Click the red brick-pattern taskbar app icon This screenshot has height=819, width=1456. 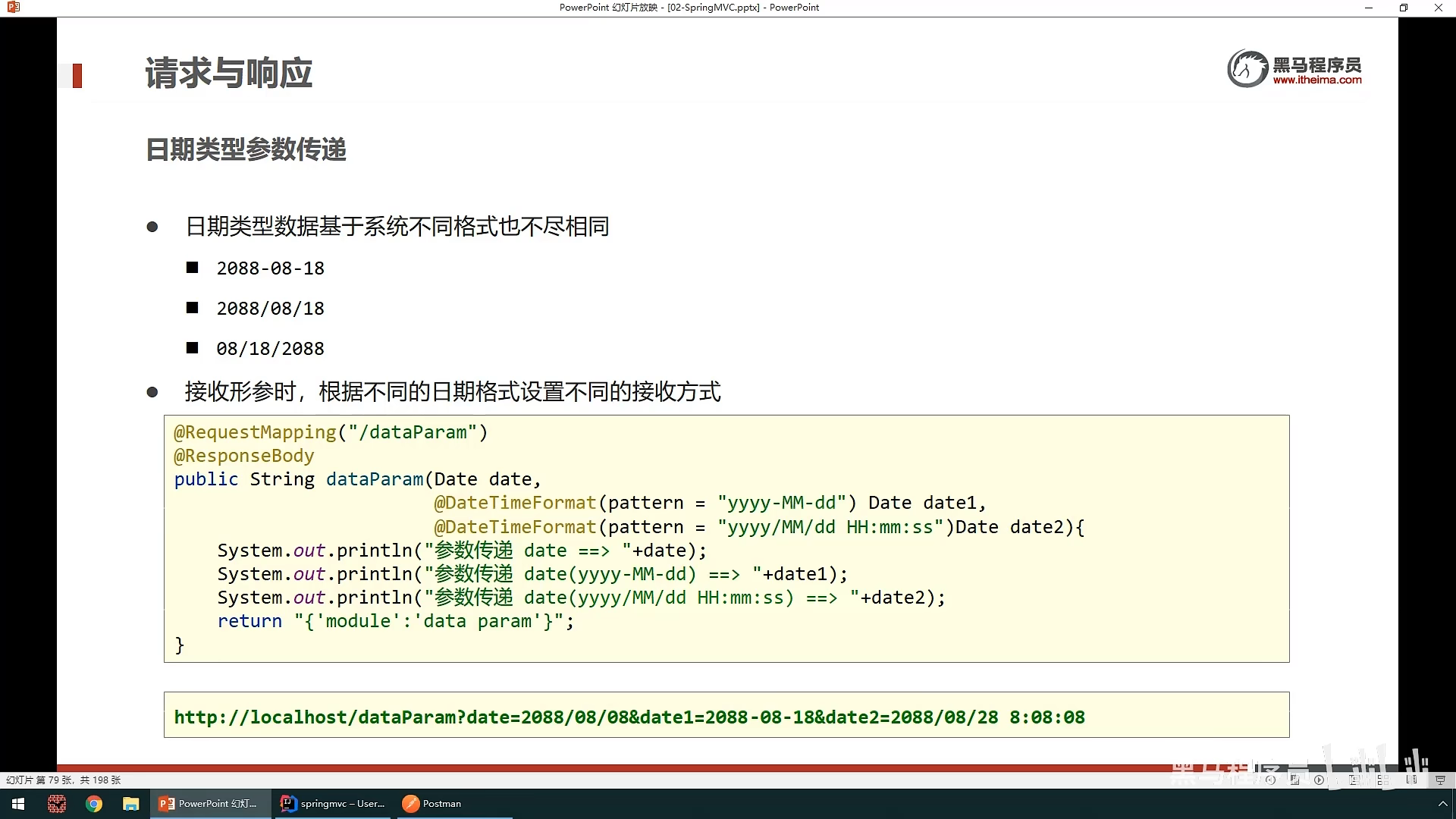click(x=57, y=804)
